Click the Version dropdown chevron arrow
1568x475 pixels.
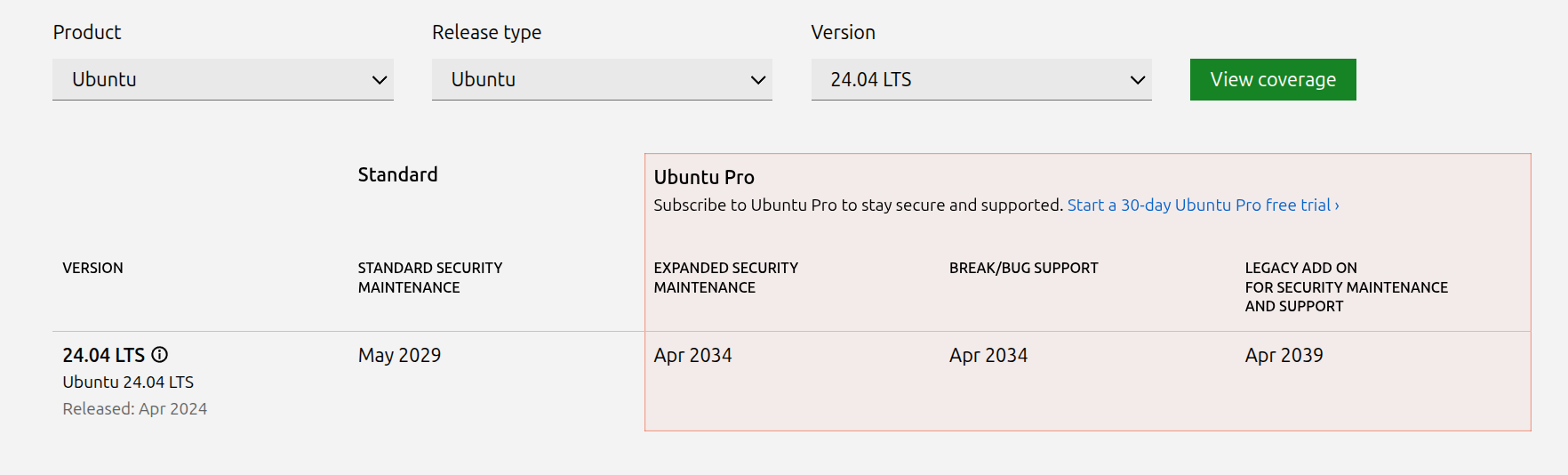pos(1137,80)
